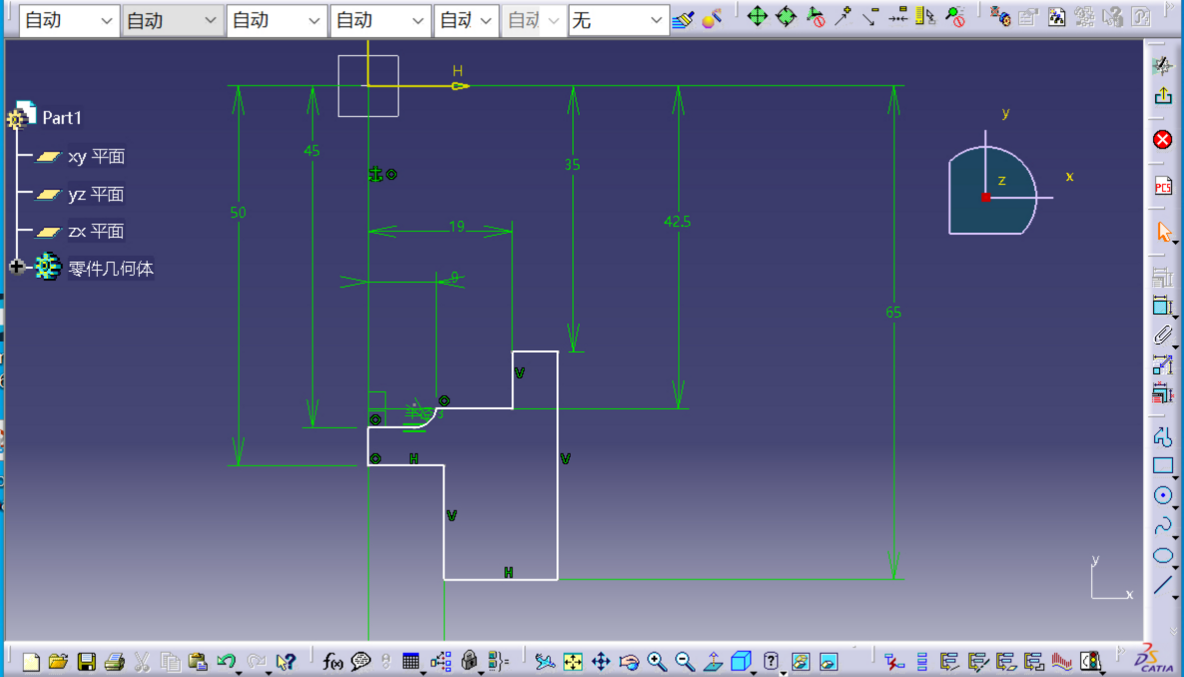Click the Exit Workbench icon

click(1162, 96)
